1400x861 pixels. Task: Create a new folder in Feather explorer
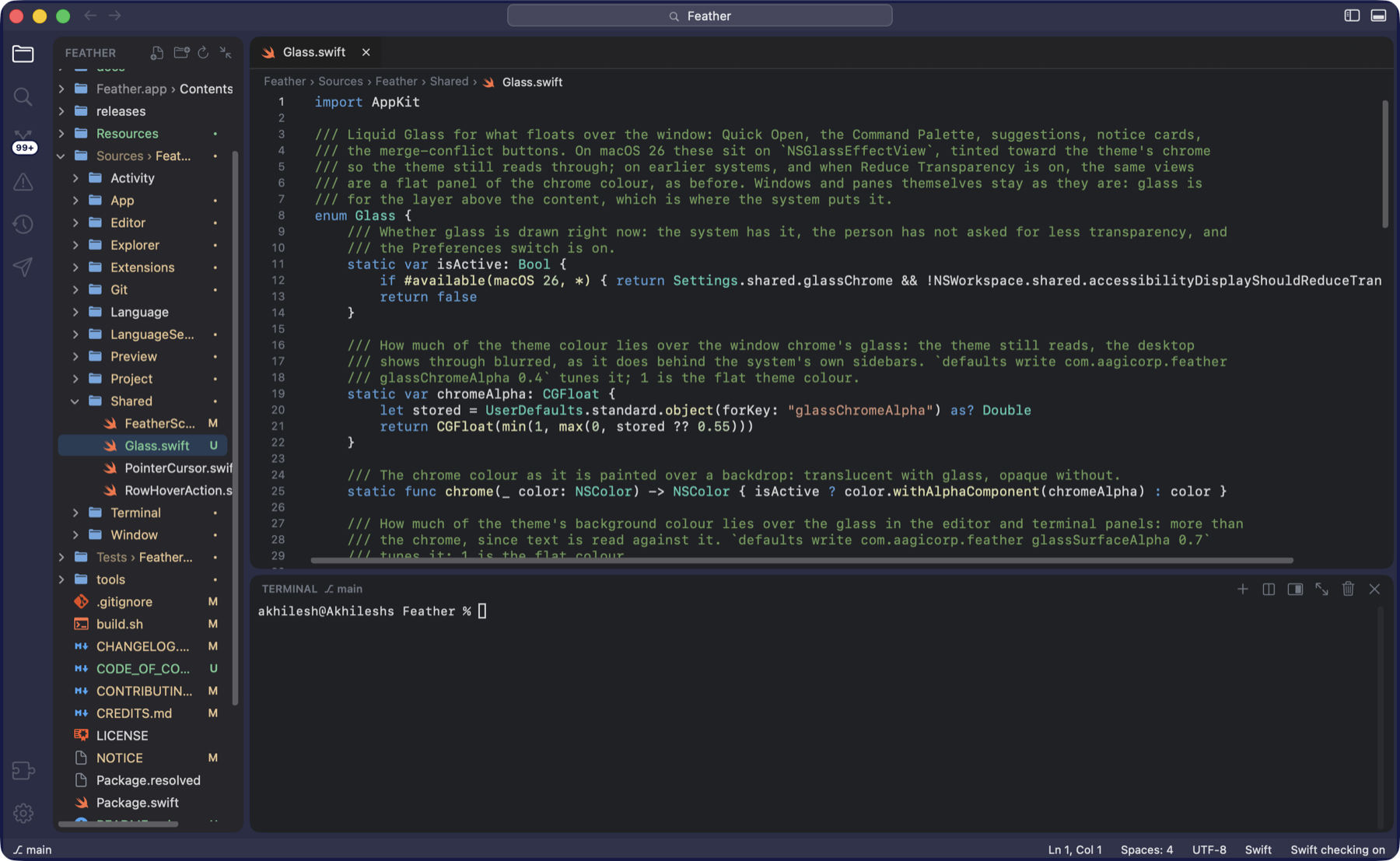point(181,52)
